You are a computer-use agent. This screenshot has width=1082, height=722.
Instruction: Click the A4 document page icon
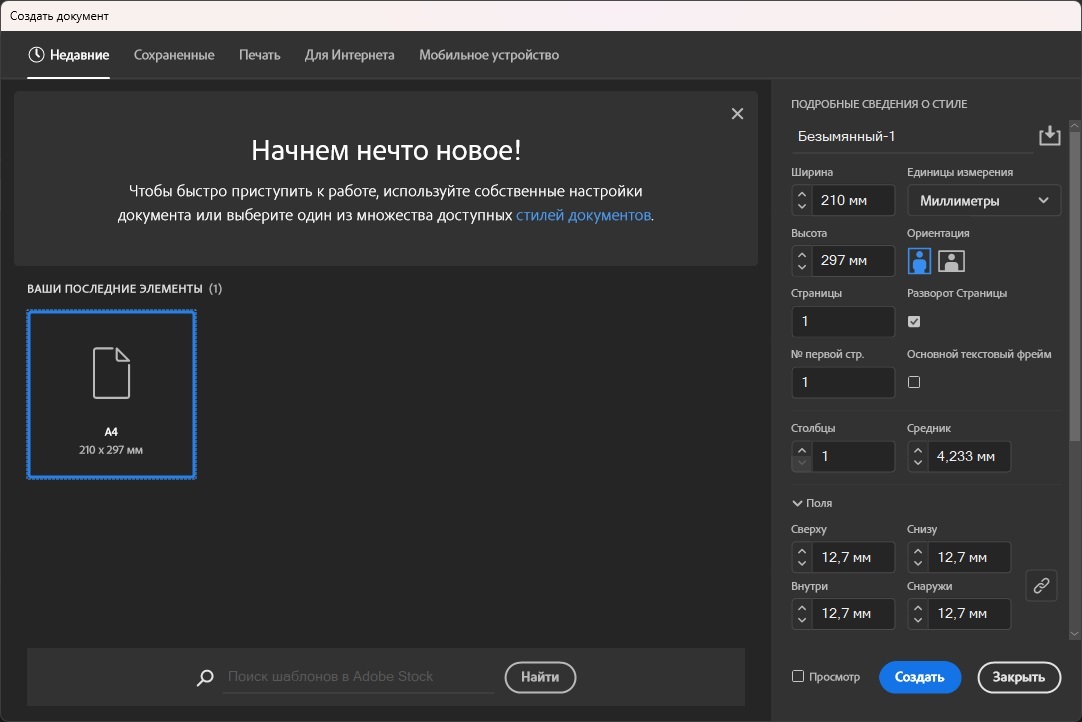112,373
